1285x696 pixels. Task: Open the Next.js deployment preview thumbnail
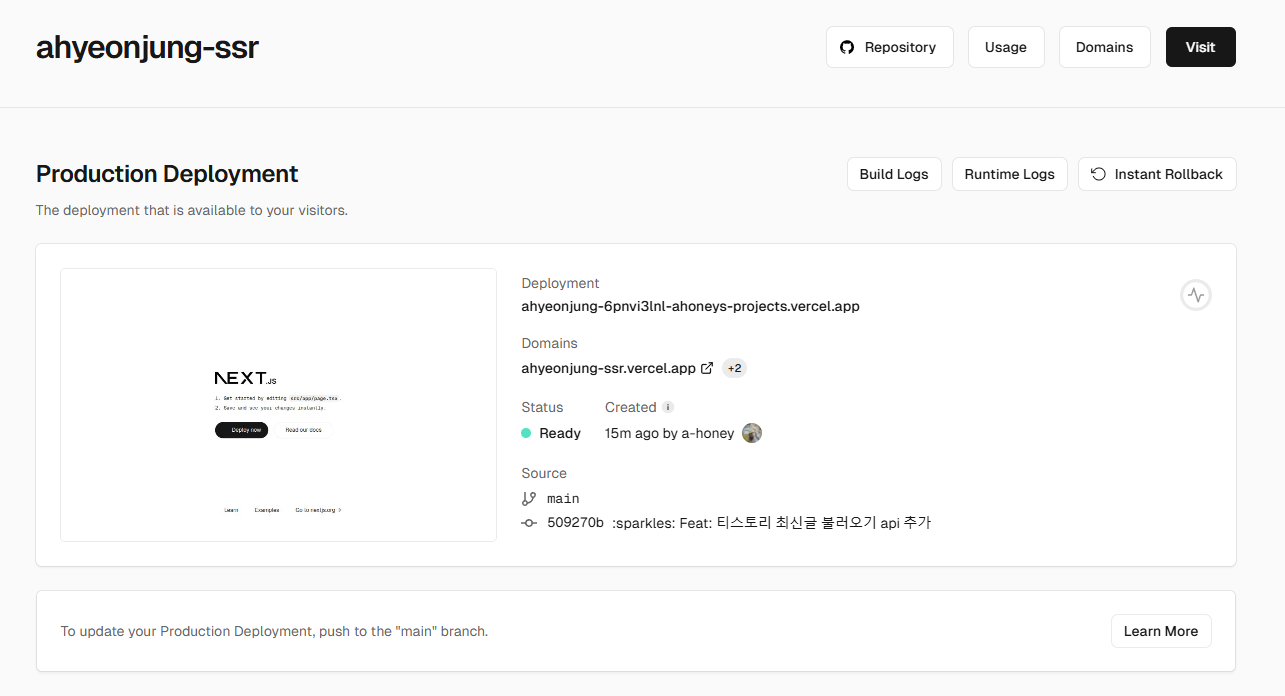tap(278, 405)
